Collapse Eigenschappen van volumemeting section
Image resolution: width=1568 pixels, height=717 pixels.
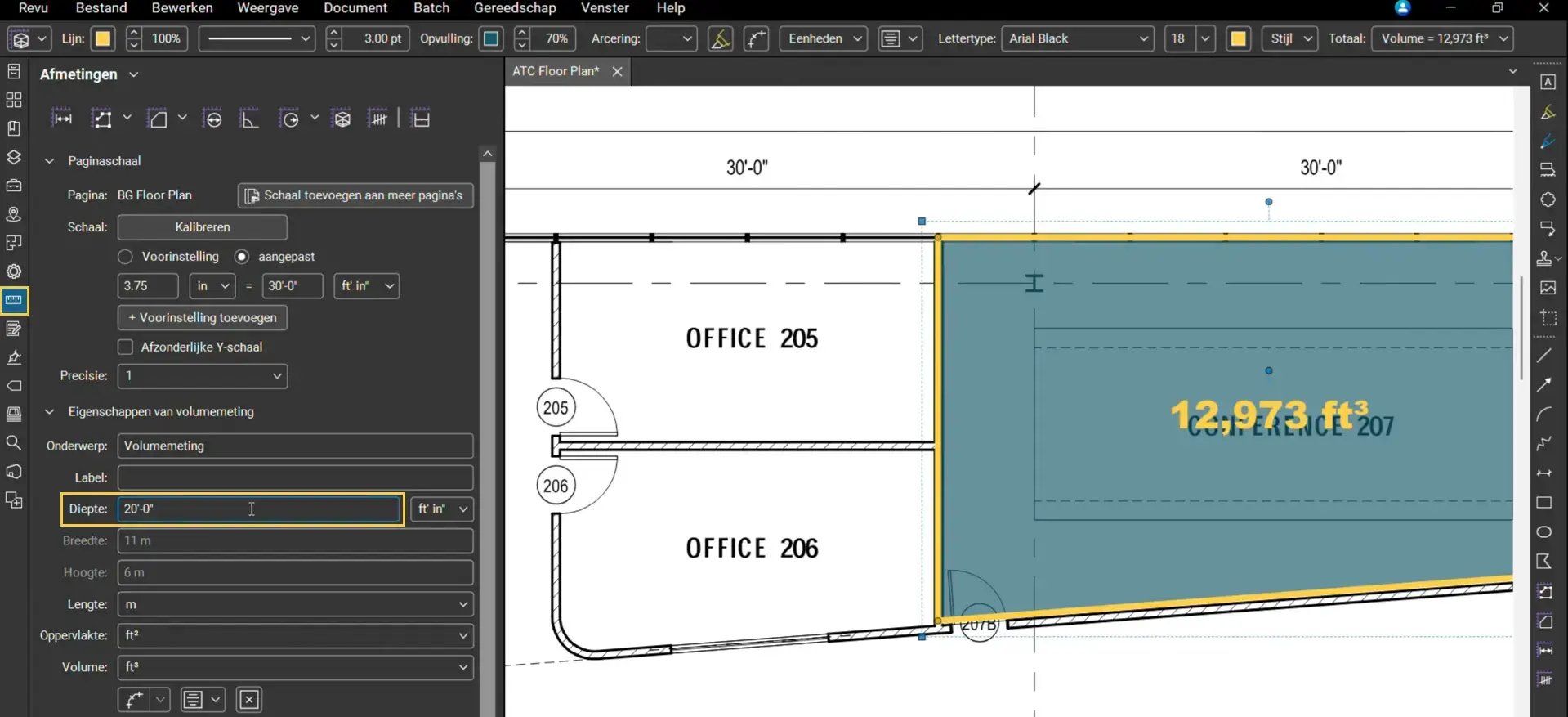[x=49, y=411]
